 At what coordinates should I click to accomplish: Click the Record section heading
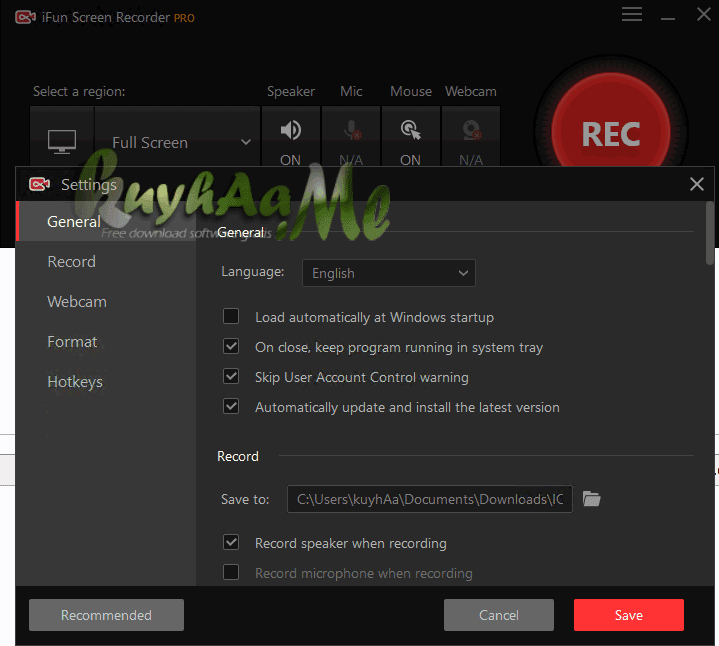238,456
